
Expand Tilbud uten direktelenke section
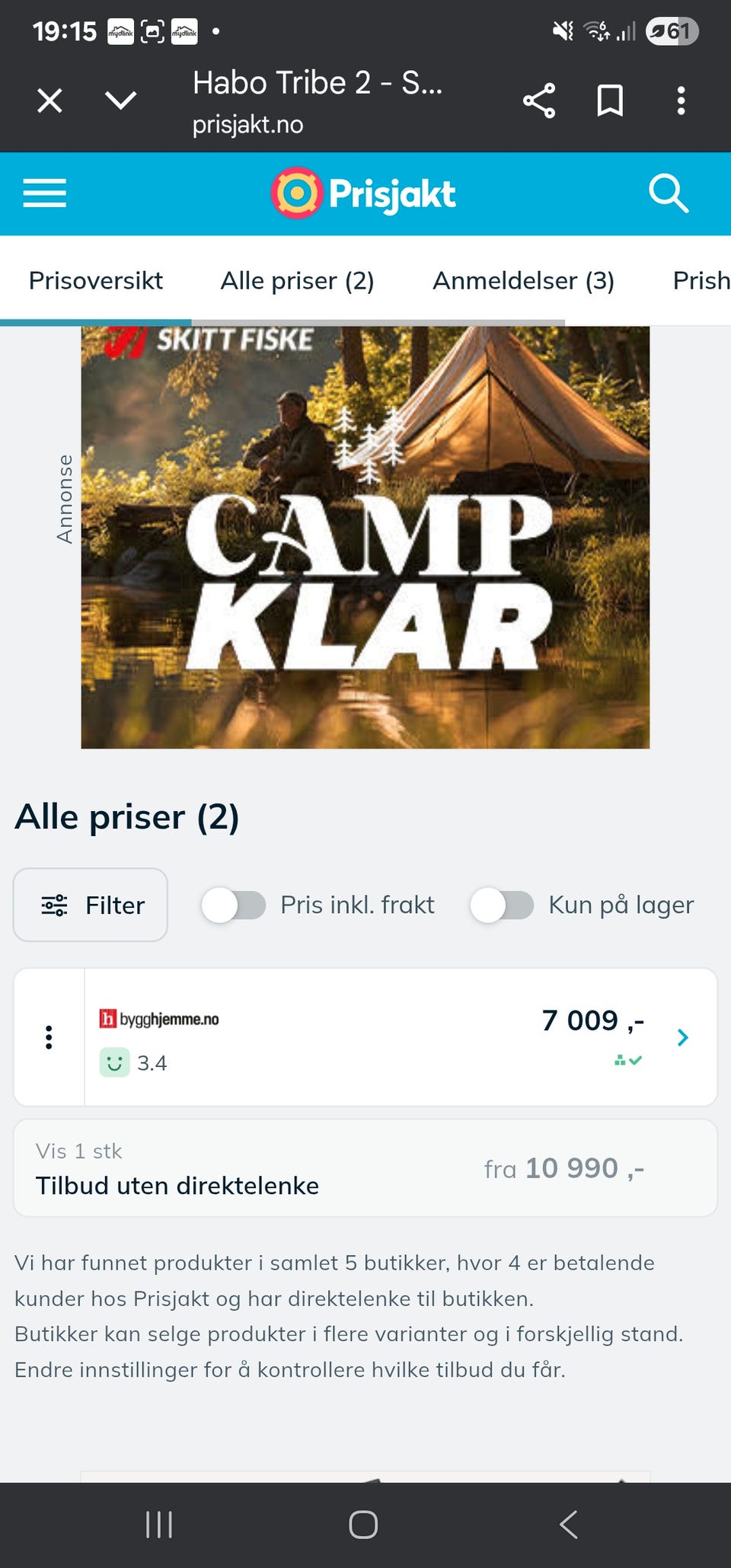[365, 1168]
